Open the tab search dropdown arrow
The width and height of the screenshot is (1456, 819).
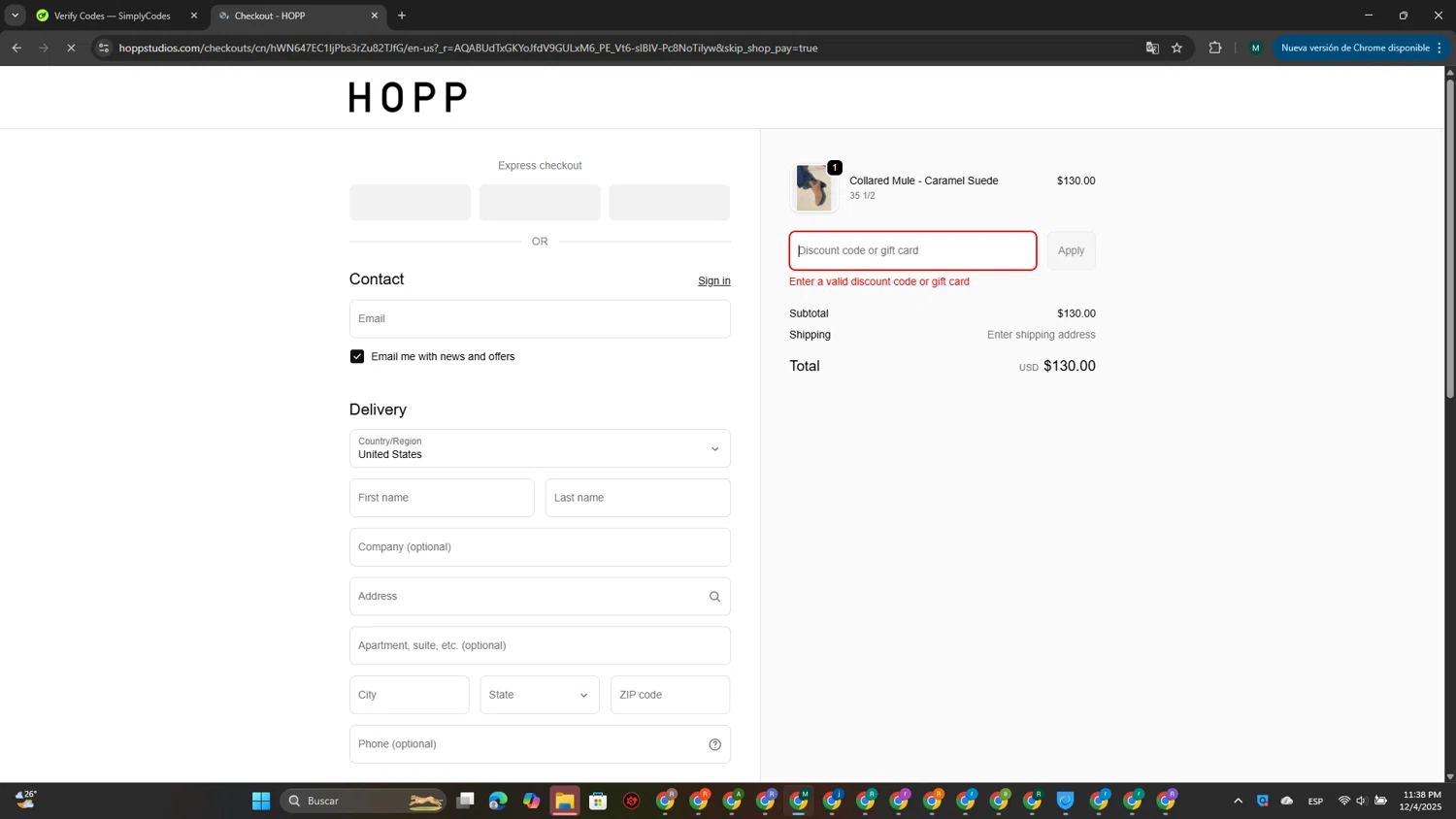15,16
